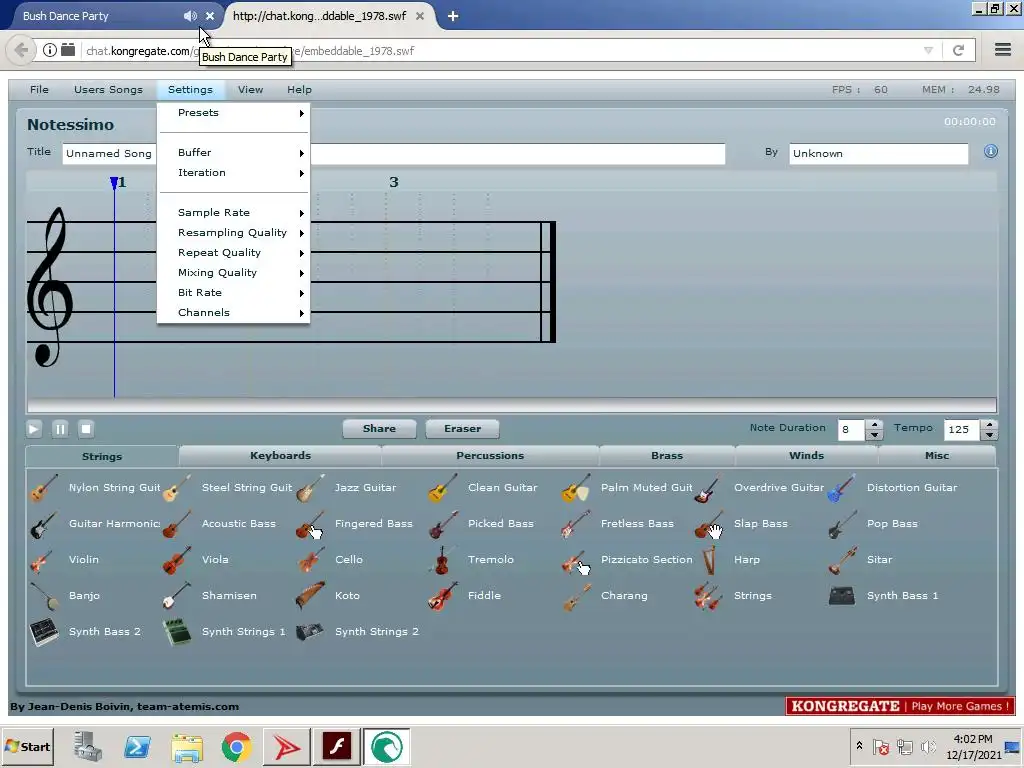Activate the Eraser button
Viewport: 1024px width, 768px height.
(462, 429)
